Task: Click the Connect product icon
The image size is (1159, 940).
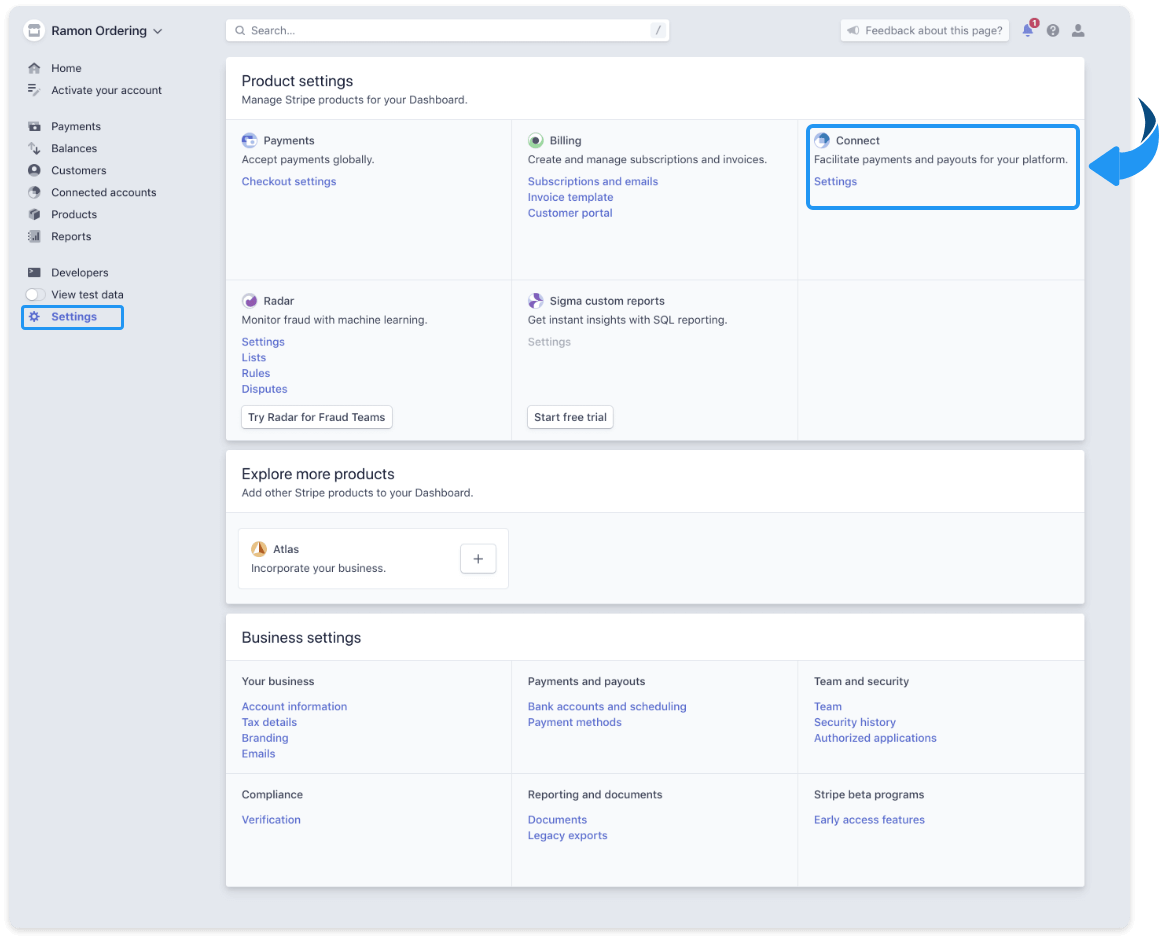Action: [x=822, y=140]
